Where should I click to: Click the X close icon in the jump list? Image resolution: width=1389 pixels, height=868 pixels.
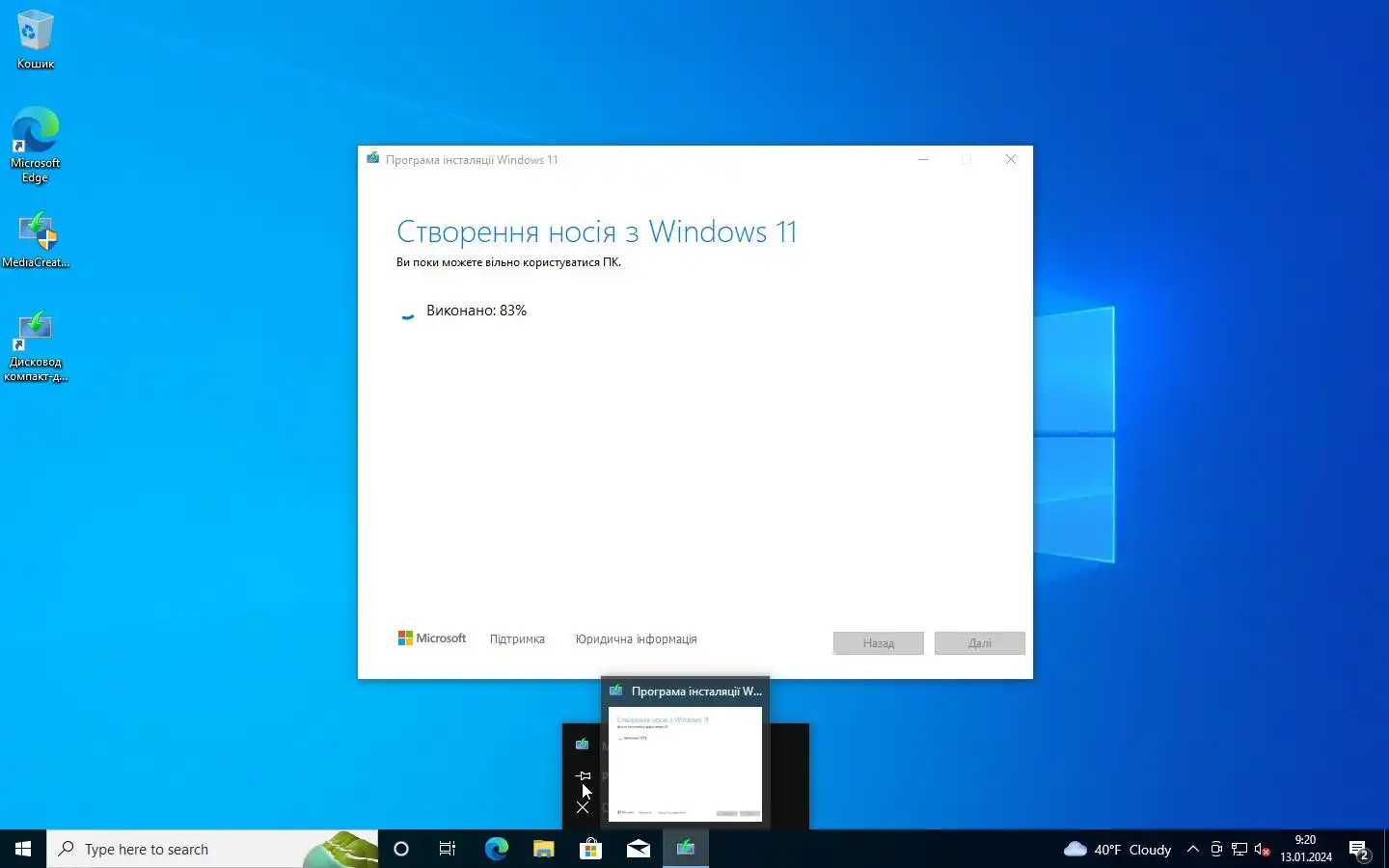(583, 807)
